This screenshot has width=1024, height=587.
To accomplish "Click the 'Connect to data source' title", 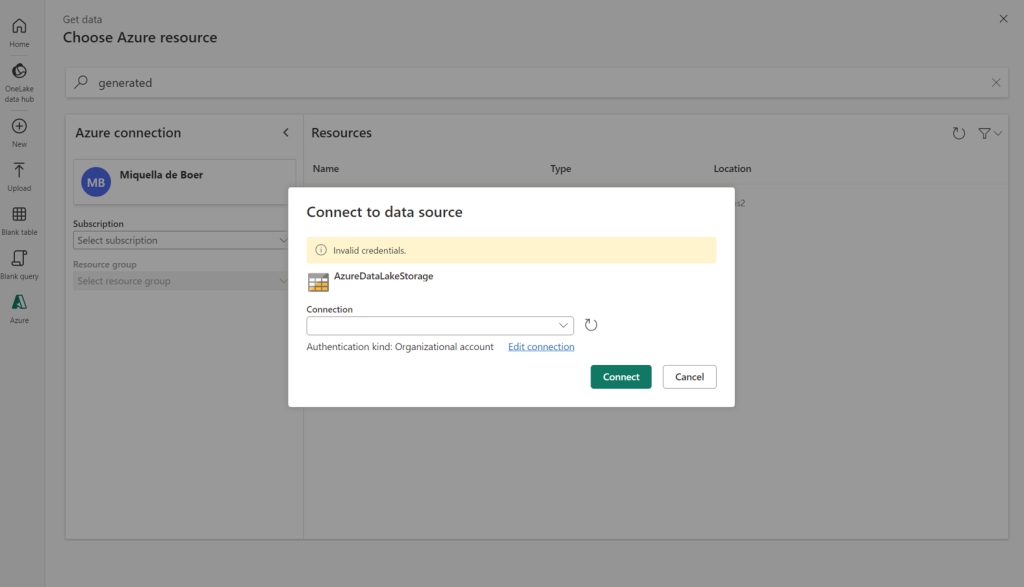I will (x=384, y=212).
